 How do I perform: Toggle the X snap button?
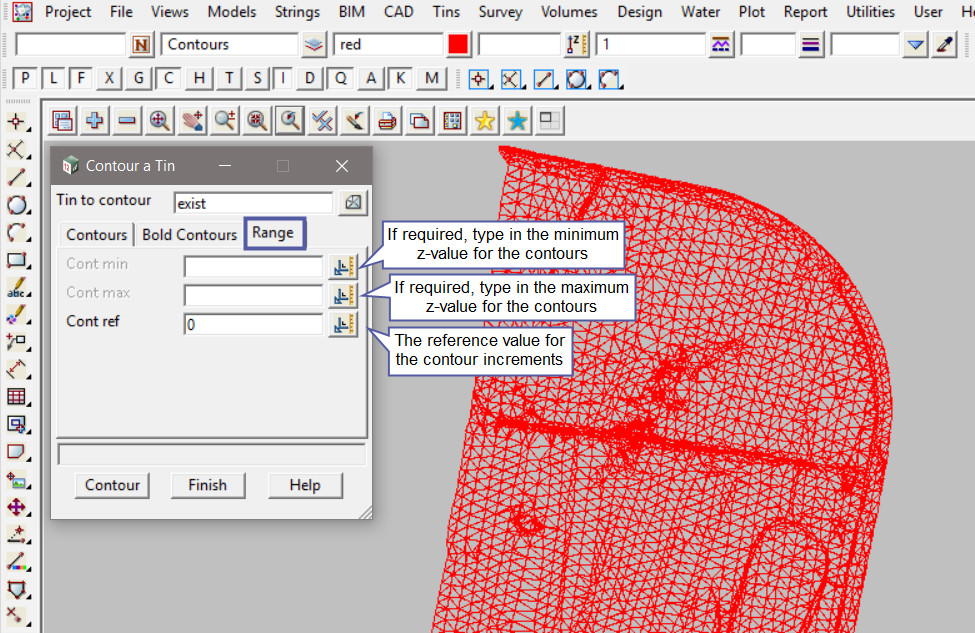[109, 78]
